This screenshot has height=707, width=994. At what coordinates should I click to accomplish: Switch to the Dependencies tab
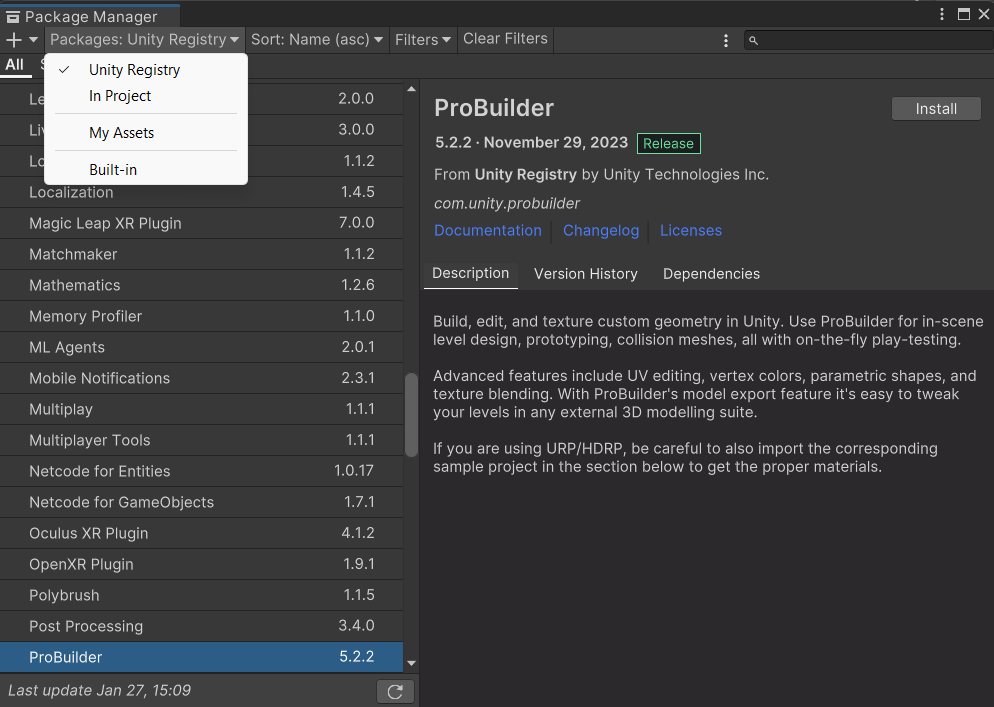tap(711, 274)
